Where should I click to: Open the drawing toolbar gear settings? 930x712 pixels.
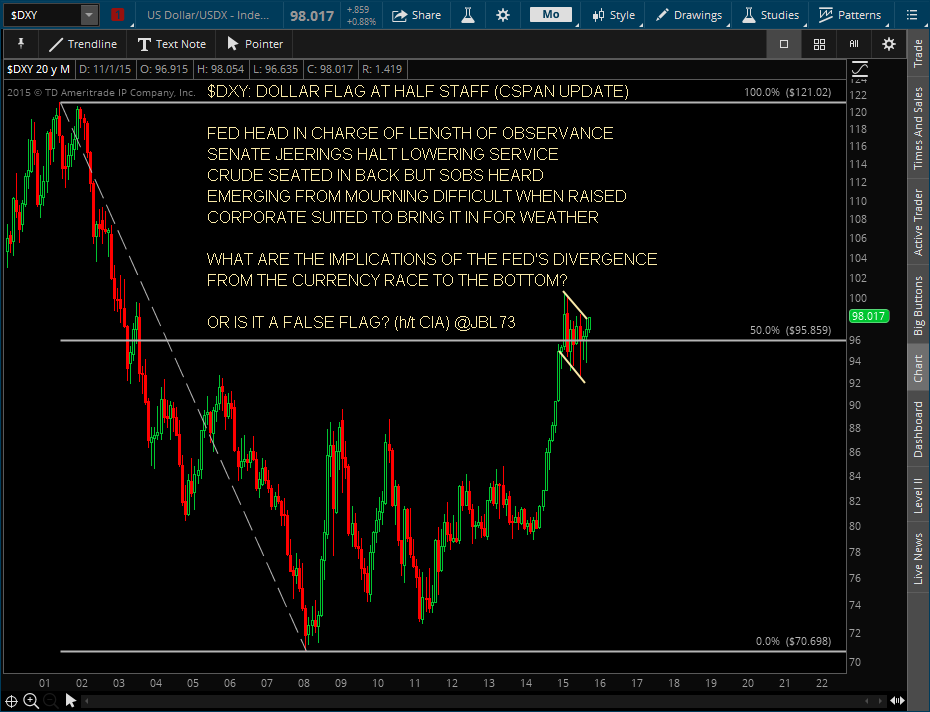coord(888,44)
